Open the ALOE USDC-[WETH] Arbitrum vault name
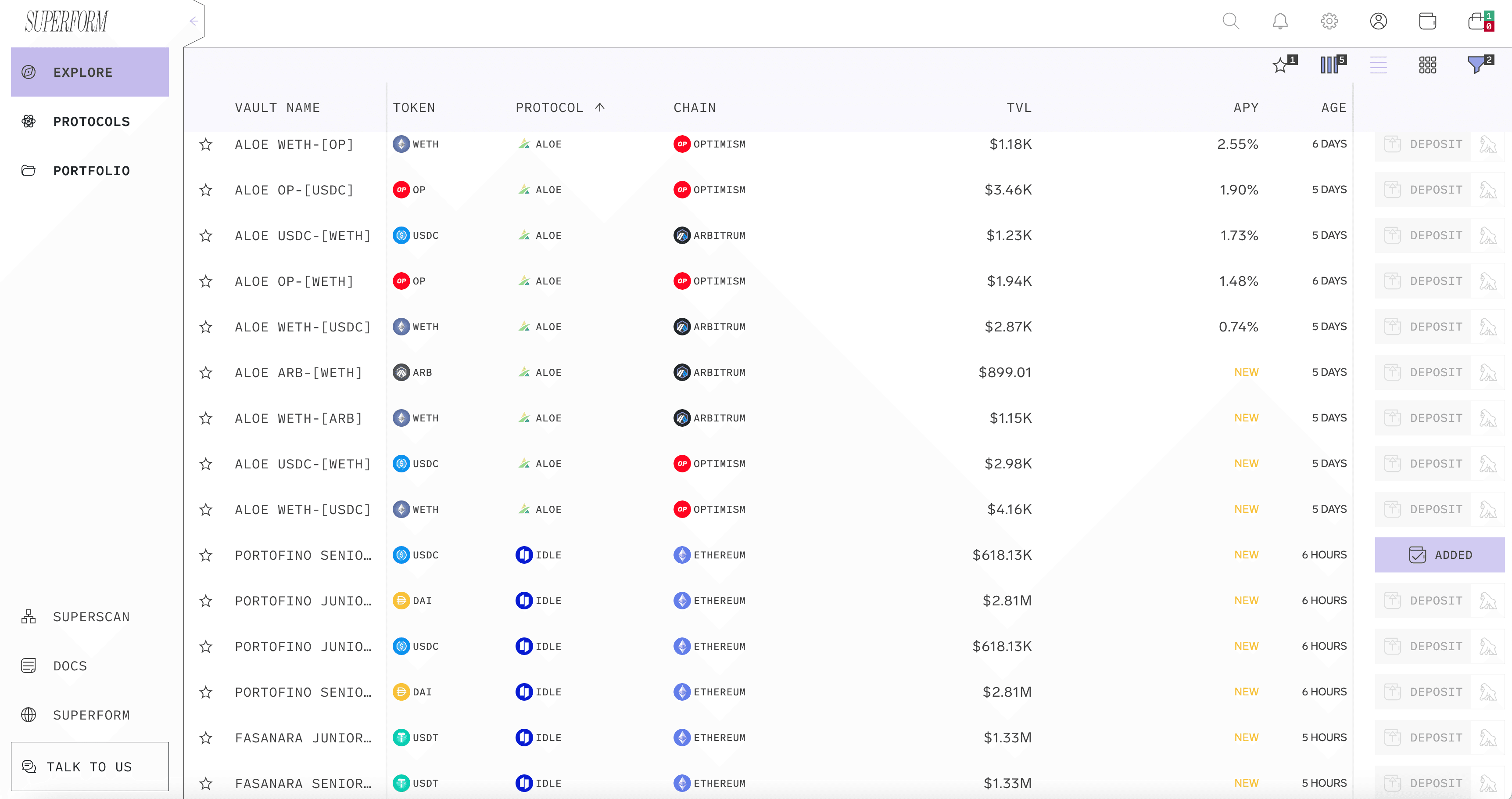1512x799 pixels. 303,236
